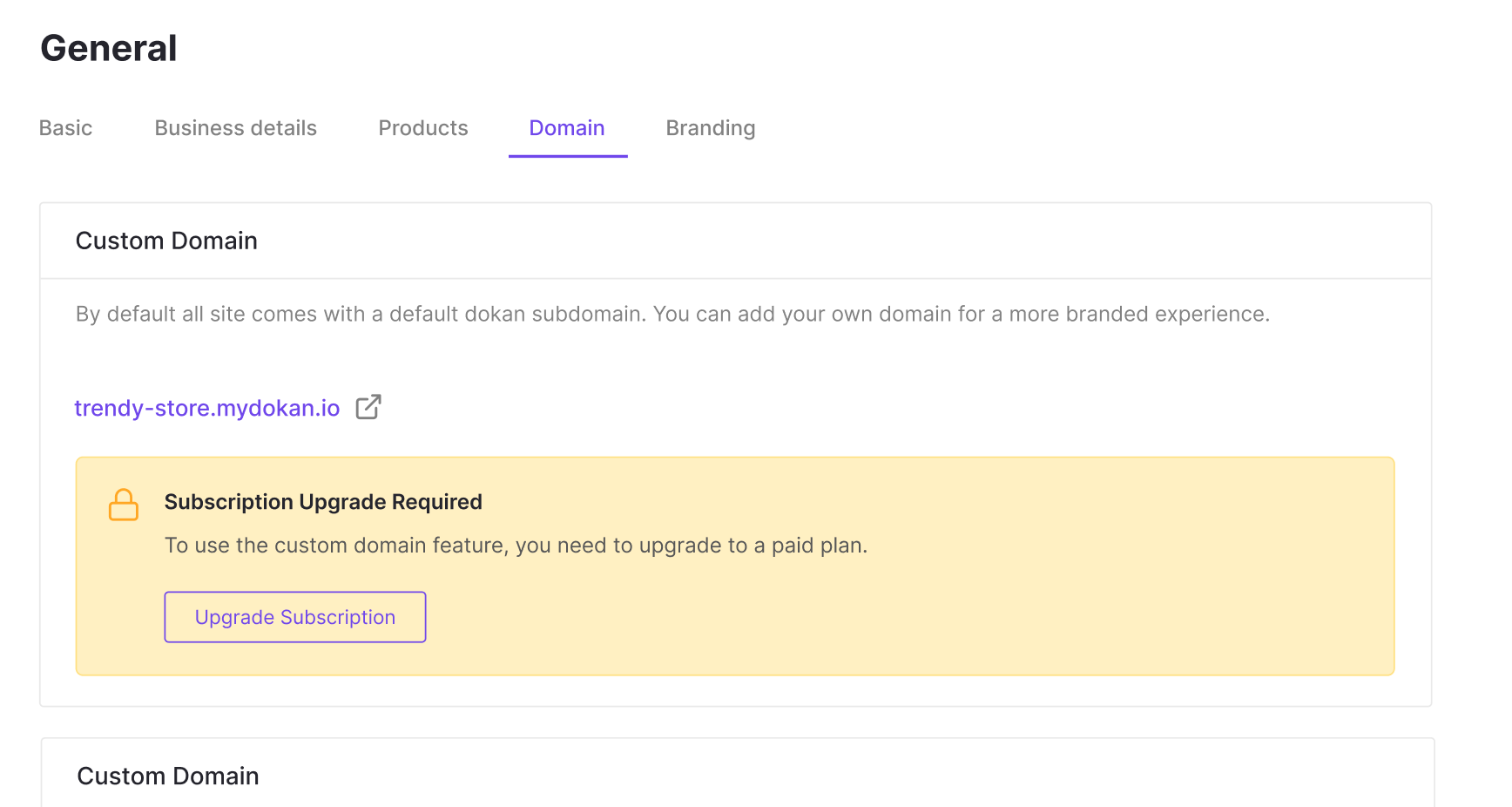This screenshot has width=1512, height=807.
Task: Click the default dokan subdomain description text
Action: [672, 314]
